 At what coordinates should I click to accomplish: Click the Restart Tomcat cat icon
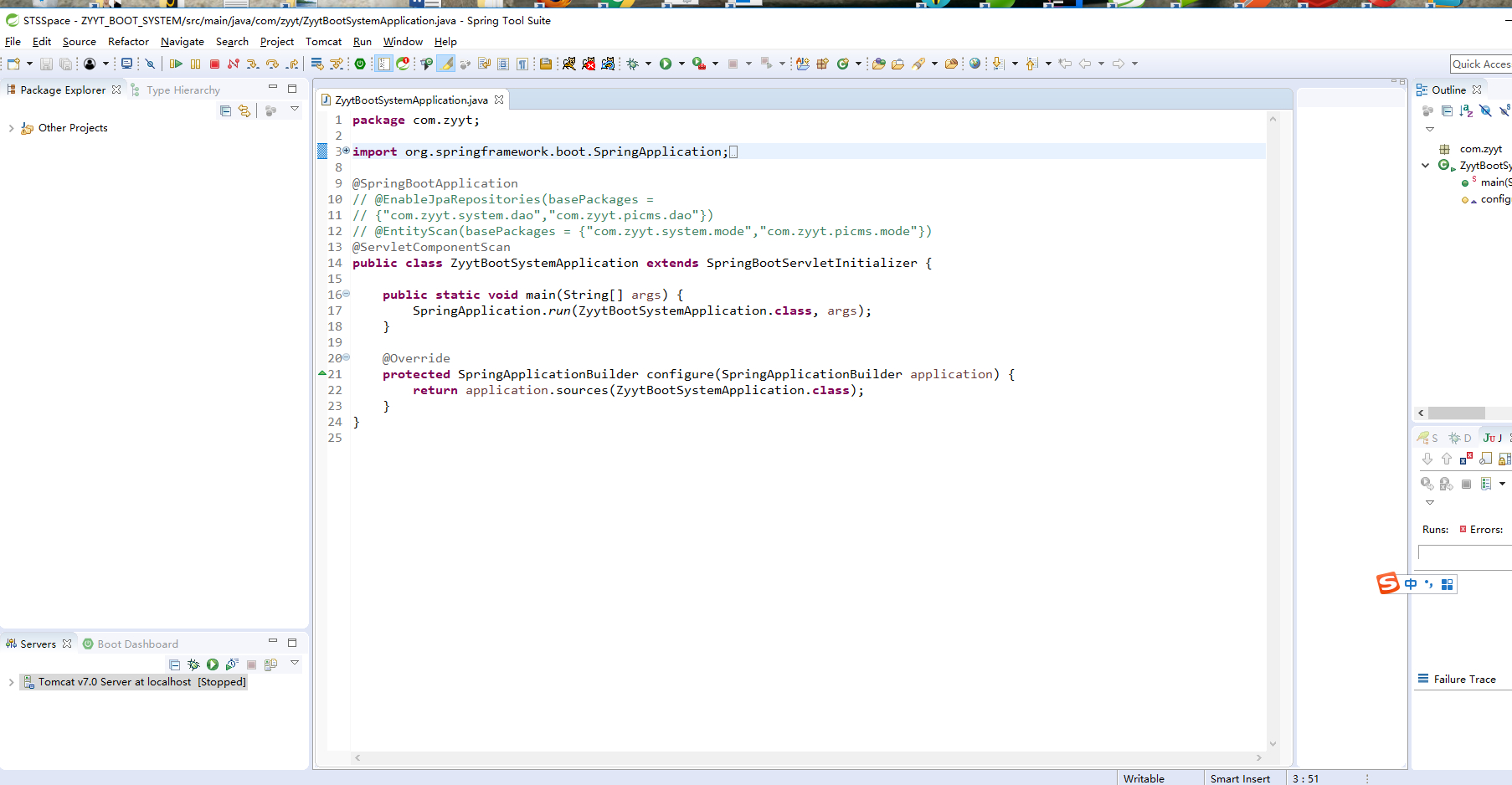[x=609, y=64]
